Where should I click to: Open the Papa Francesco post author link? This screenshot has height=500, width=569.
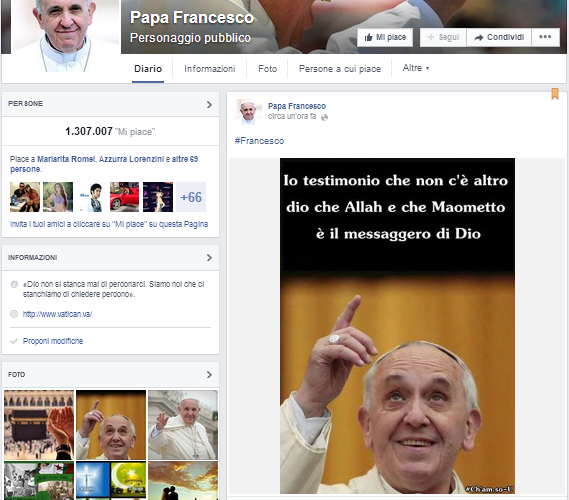(x=297, y=106)
